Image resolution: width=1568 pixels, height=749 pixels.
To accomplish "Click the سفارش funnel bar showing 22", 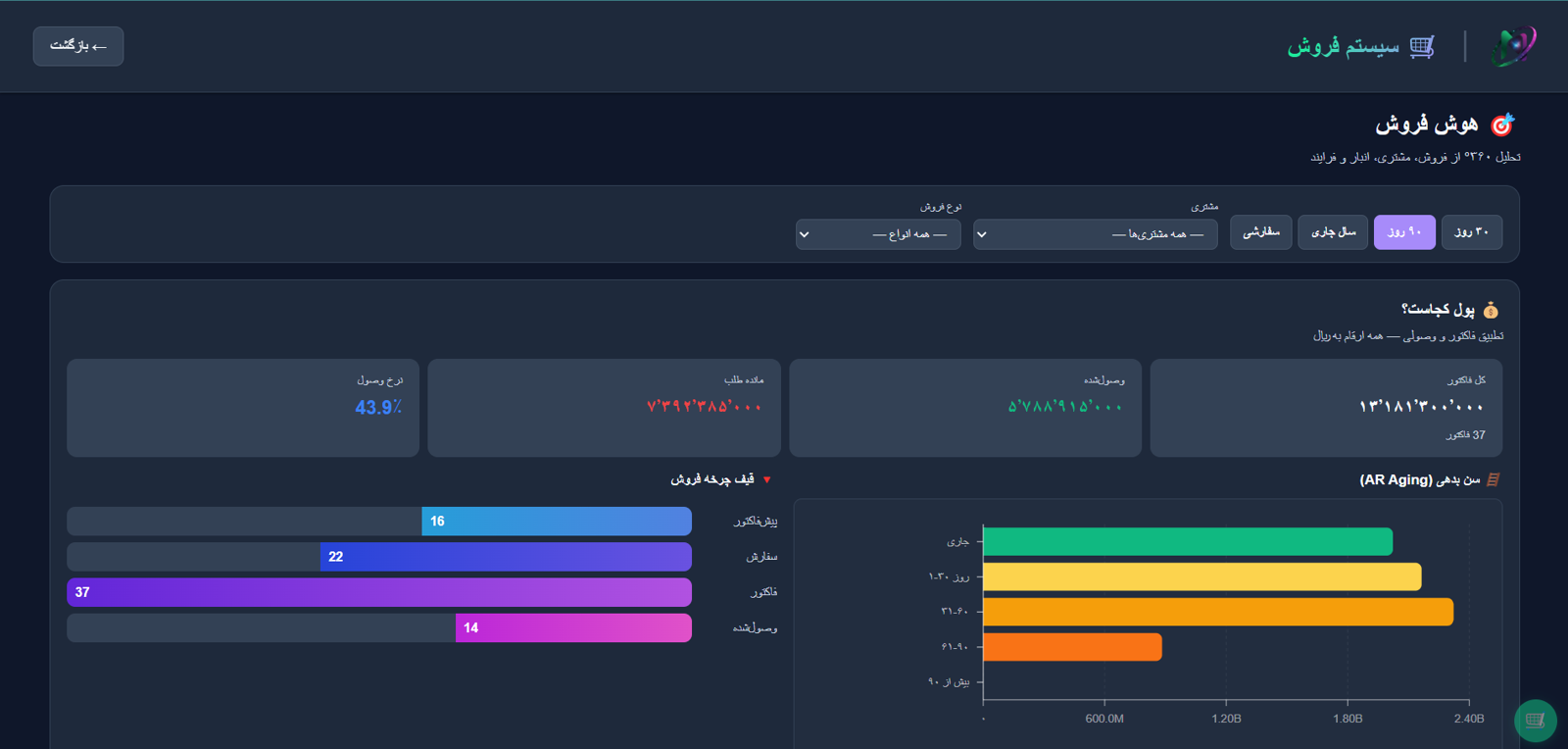I will click(506, 557).
